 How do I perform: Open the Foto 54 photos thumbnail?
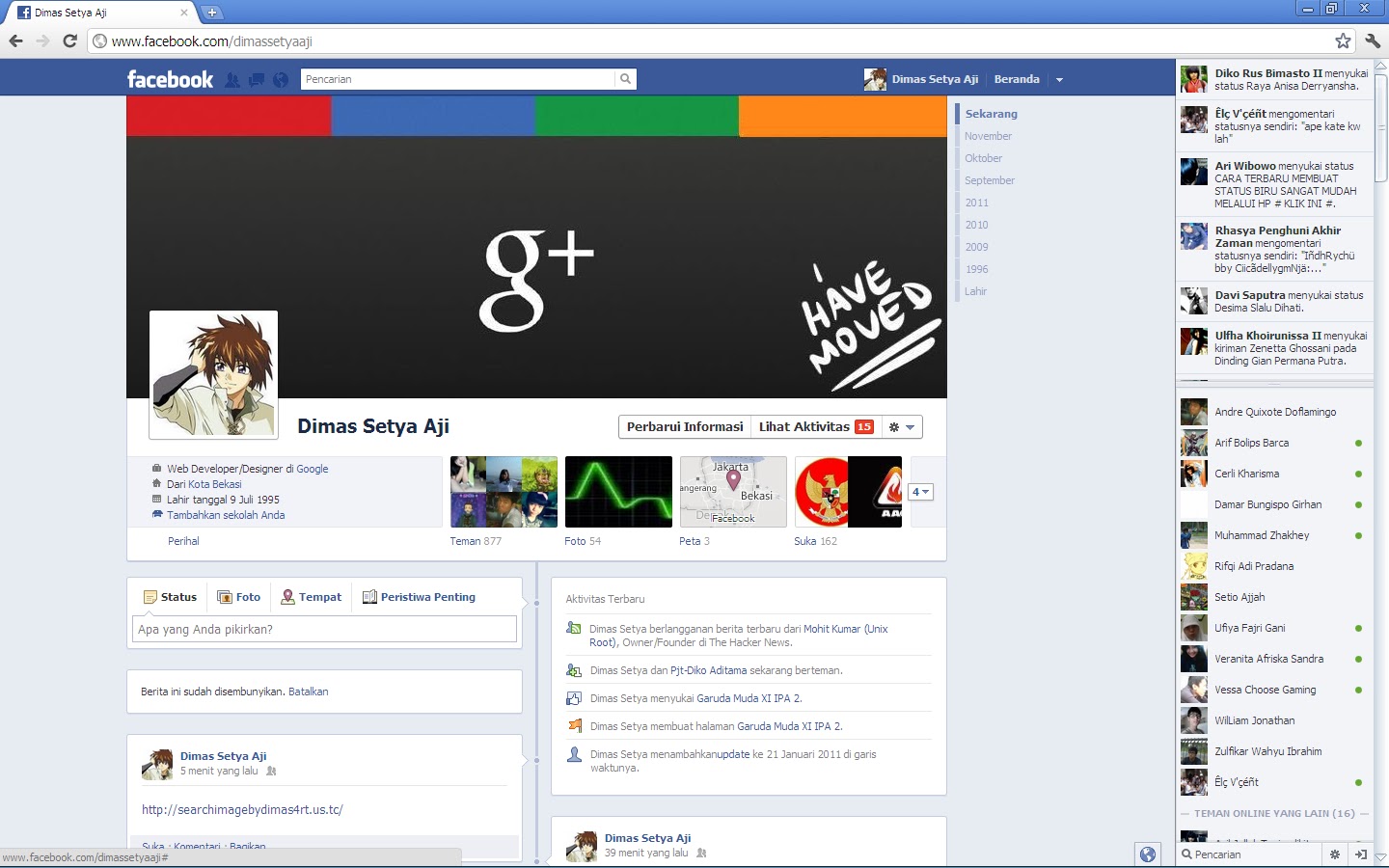[x=618, y=492]
